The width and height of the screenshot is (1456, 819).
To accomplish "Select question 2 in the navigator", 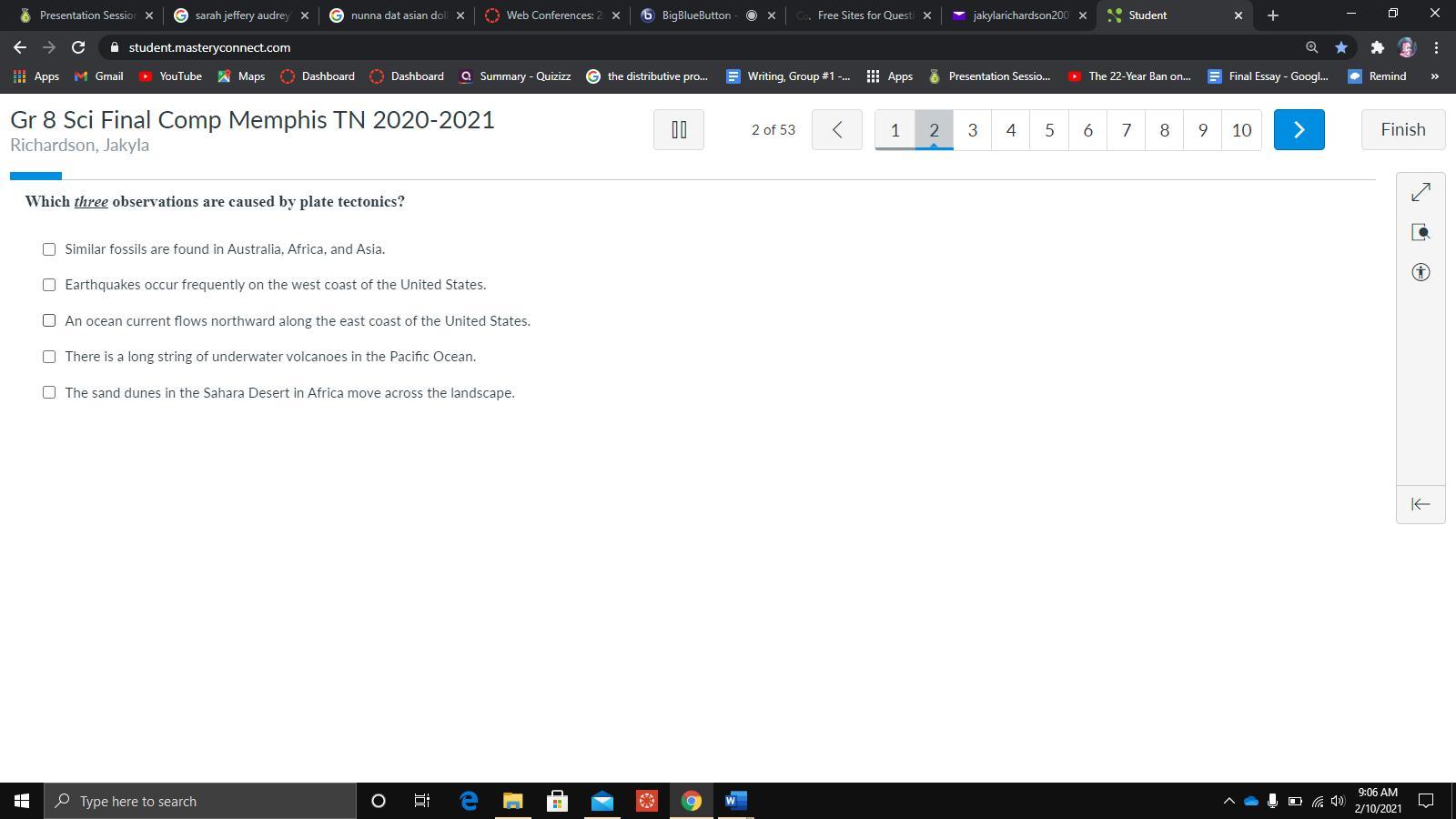I will [x=934, y=129].
